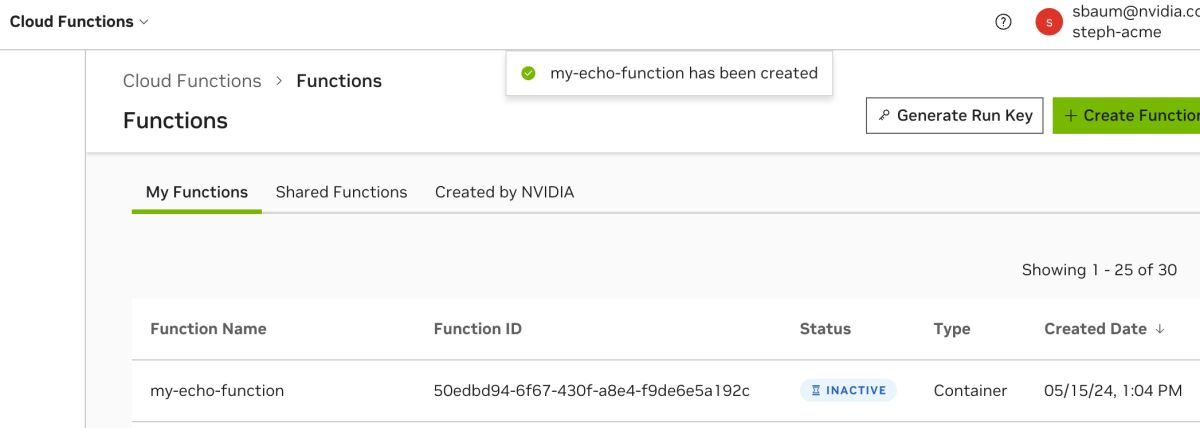Click the key icon in Generate Run Key

point(884,115)
